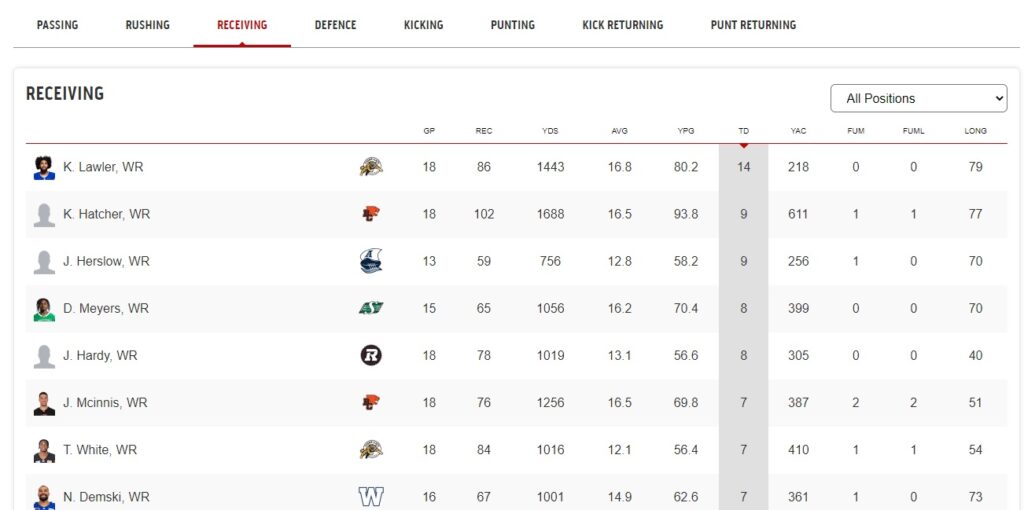Click the team logo next to K. Lawler
This screenshot has width=1024, height=510.
(371, 167)
